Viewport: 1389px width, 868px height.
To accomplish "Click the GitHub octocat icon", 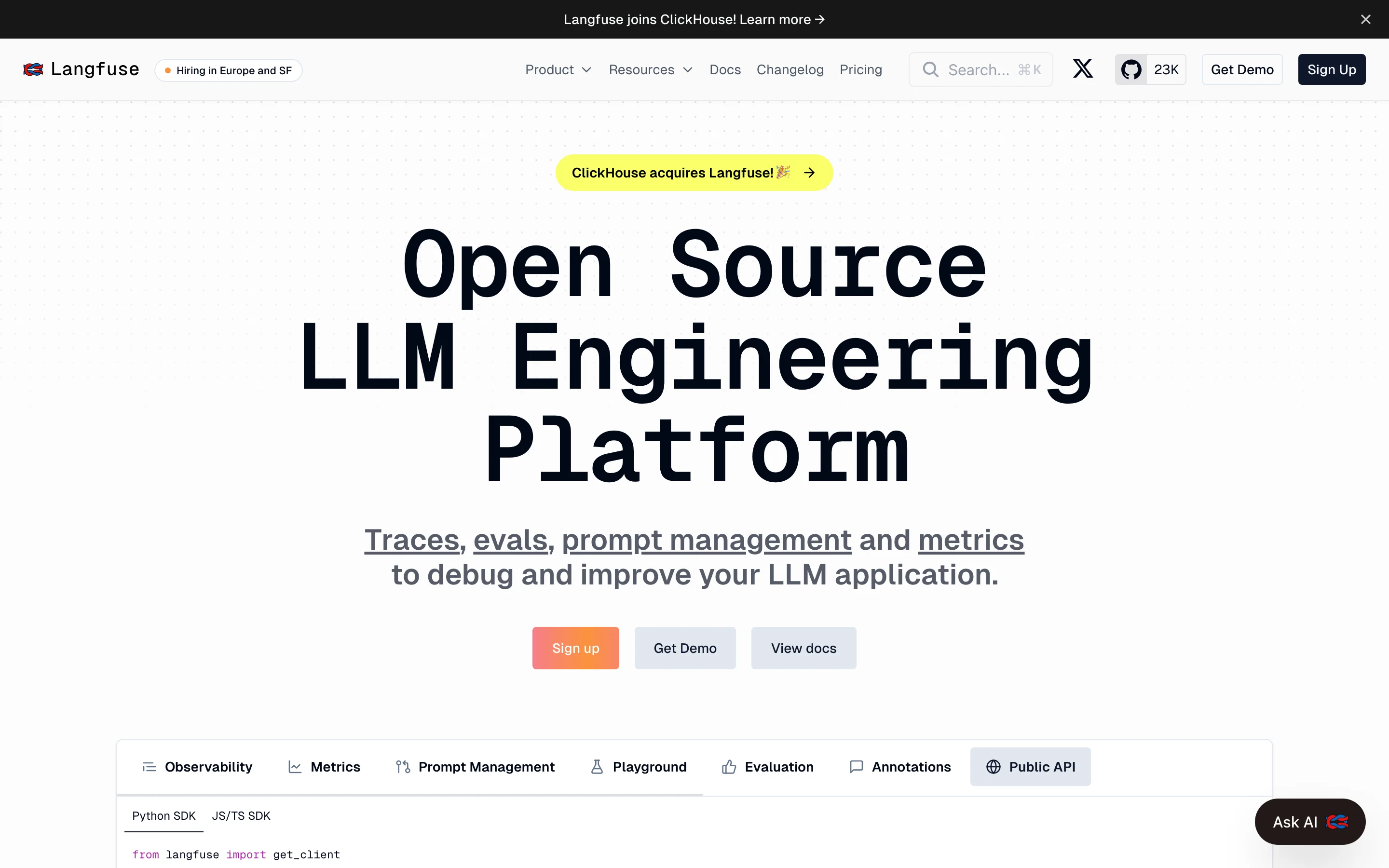I will click(1130, 69).
